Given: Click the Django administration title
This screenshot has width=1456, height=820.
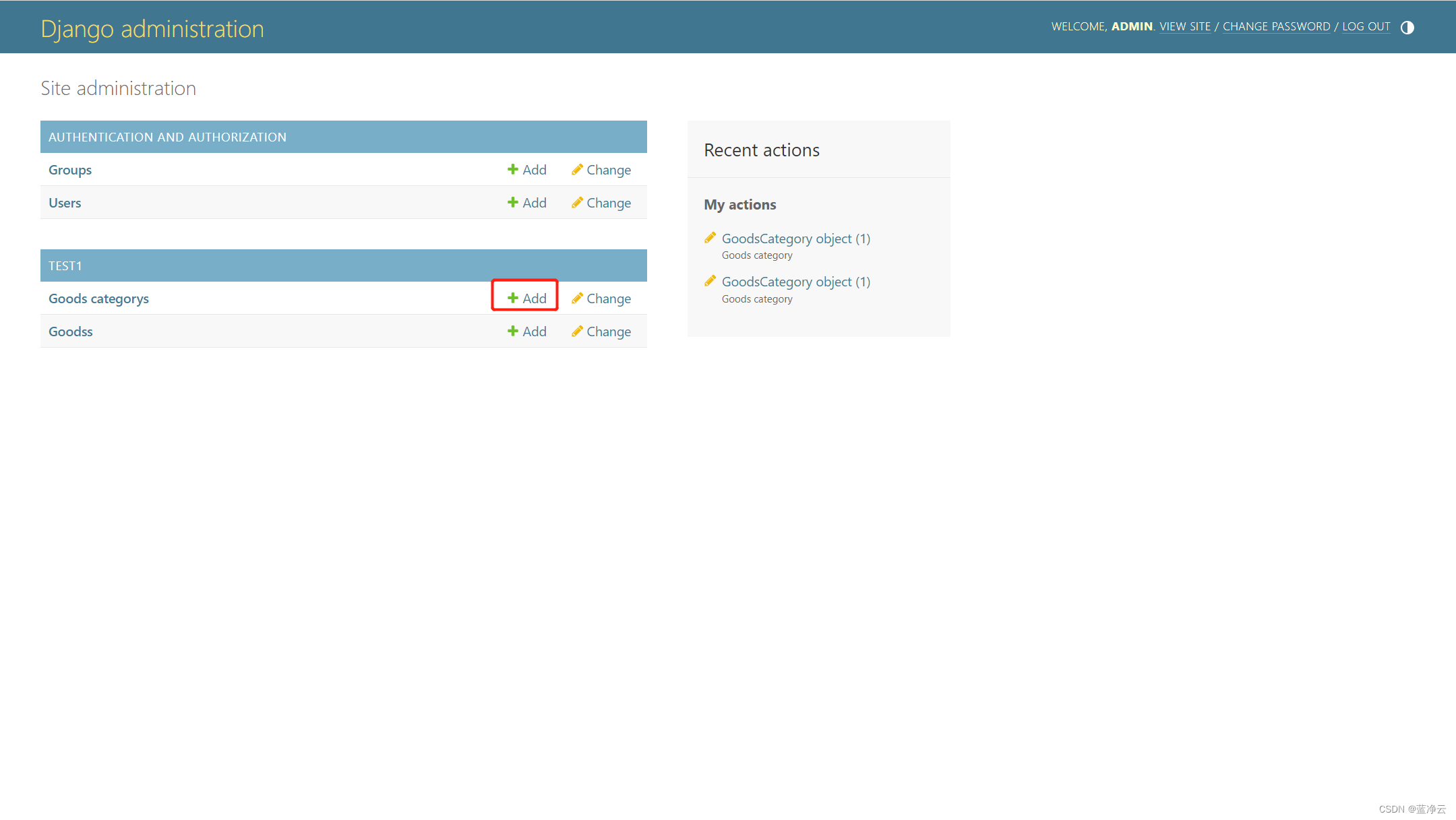Looking at the screenshot, I should pyautogui.click(x=152, y=29).
